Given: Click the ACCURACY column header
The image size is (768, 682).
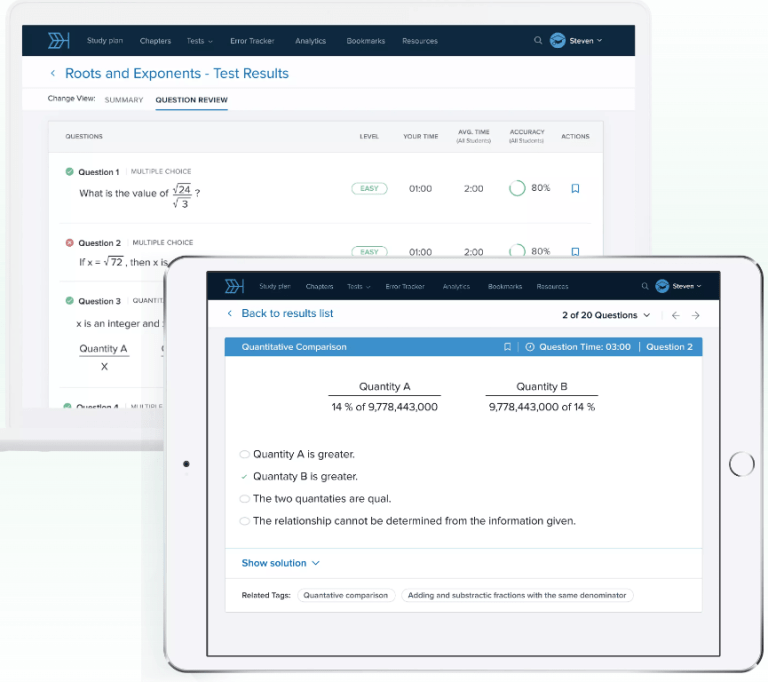Looking at the screenshot, I should (527, 136).
